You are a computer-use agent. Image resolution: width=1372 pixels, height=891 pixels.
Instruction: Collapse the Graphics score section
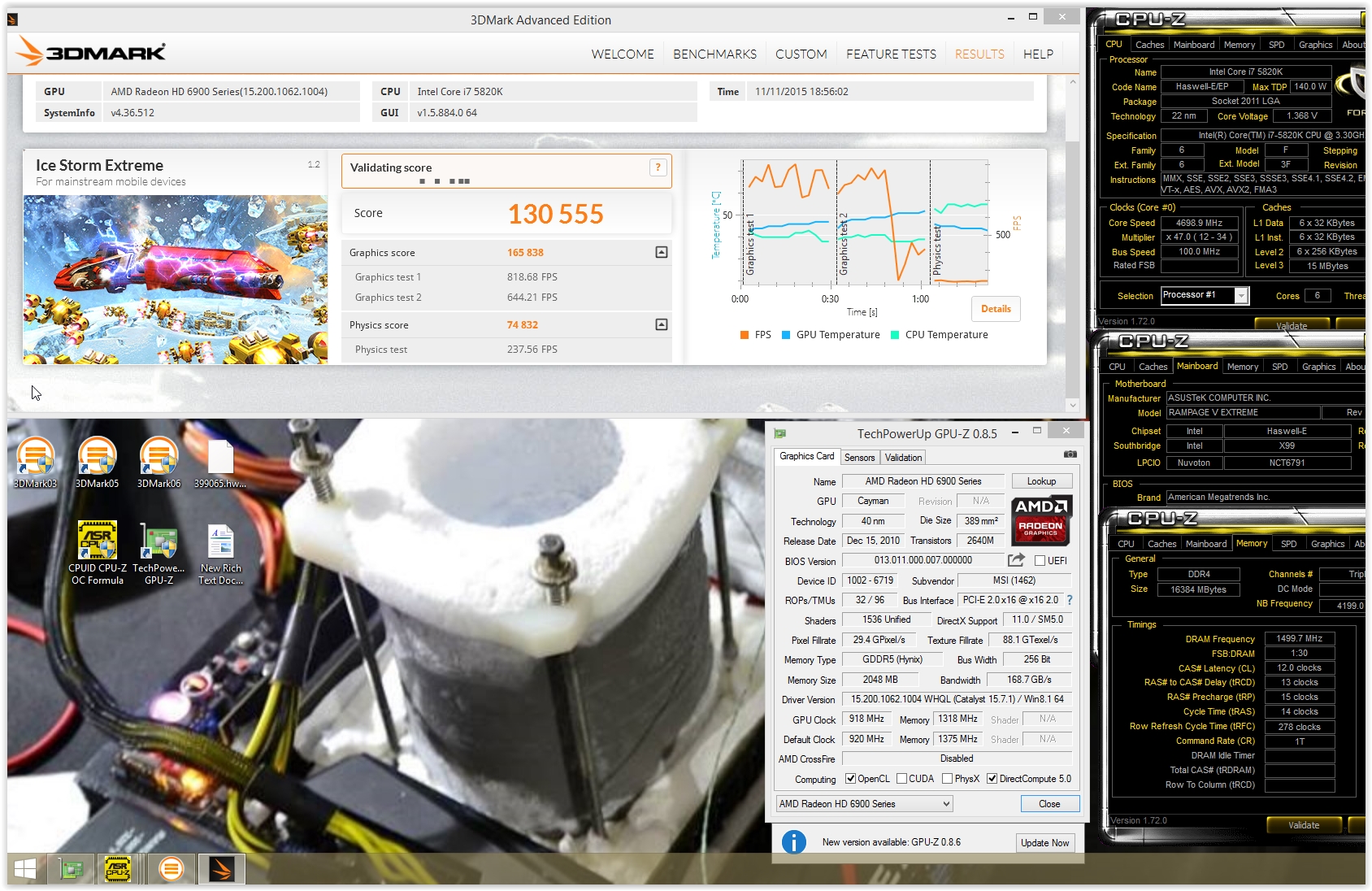click(662, 253)
